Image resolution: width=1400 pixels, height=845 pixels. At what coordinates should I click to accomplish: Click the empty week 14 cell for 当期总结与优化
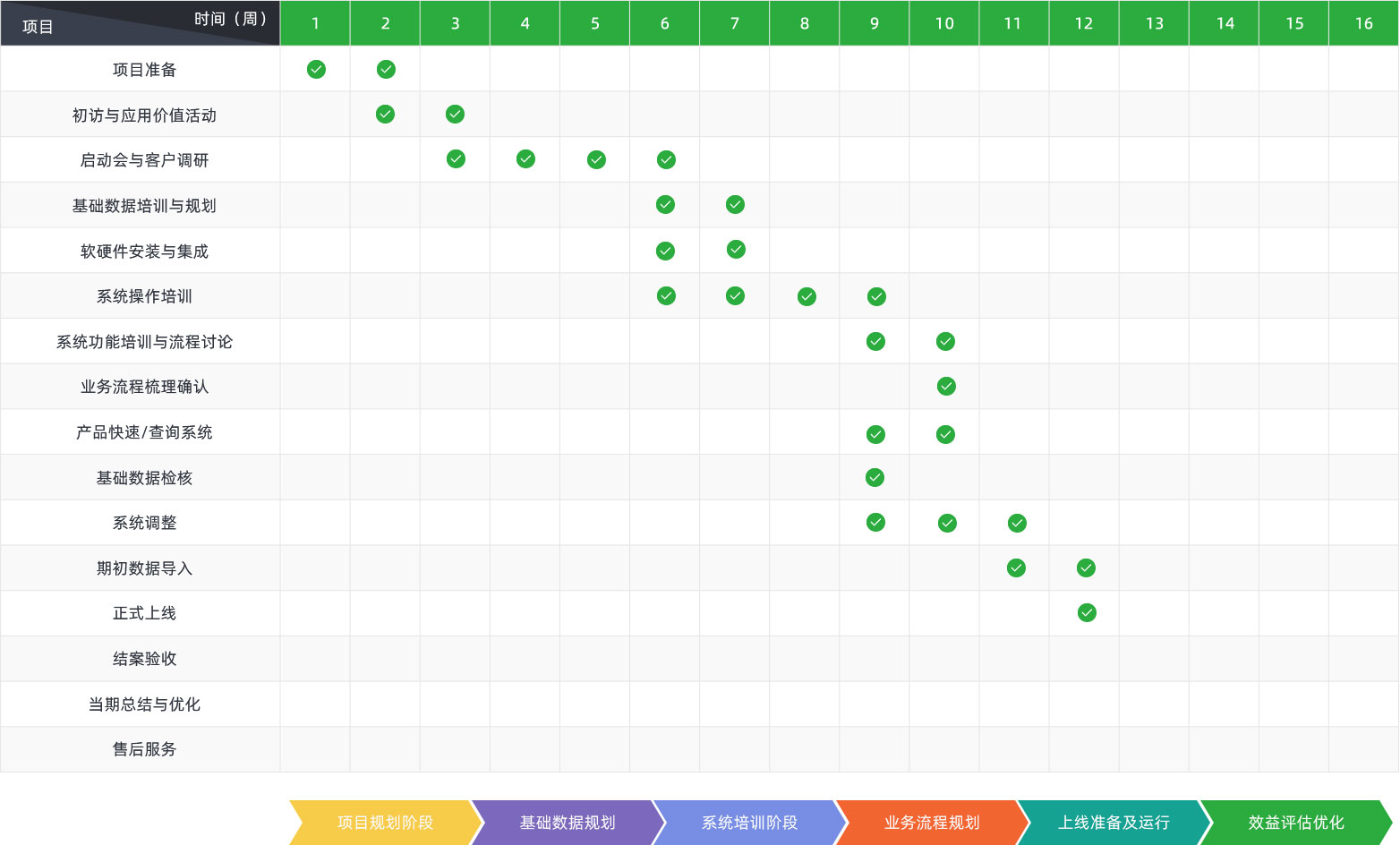[x=1224, y=704]
